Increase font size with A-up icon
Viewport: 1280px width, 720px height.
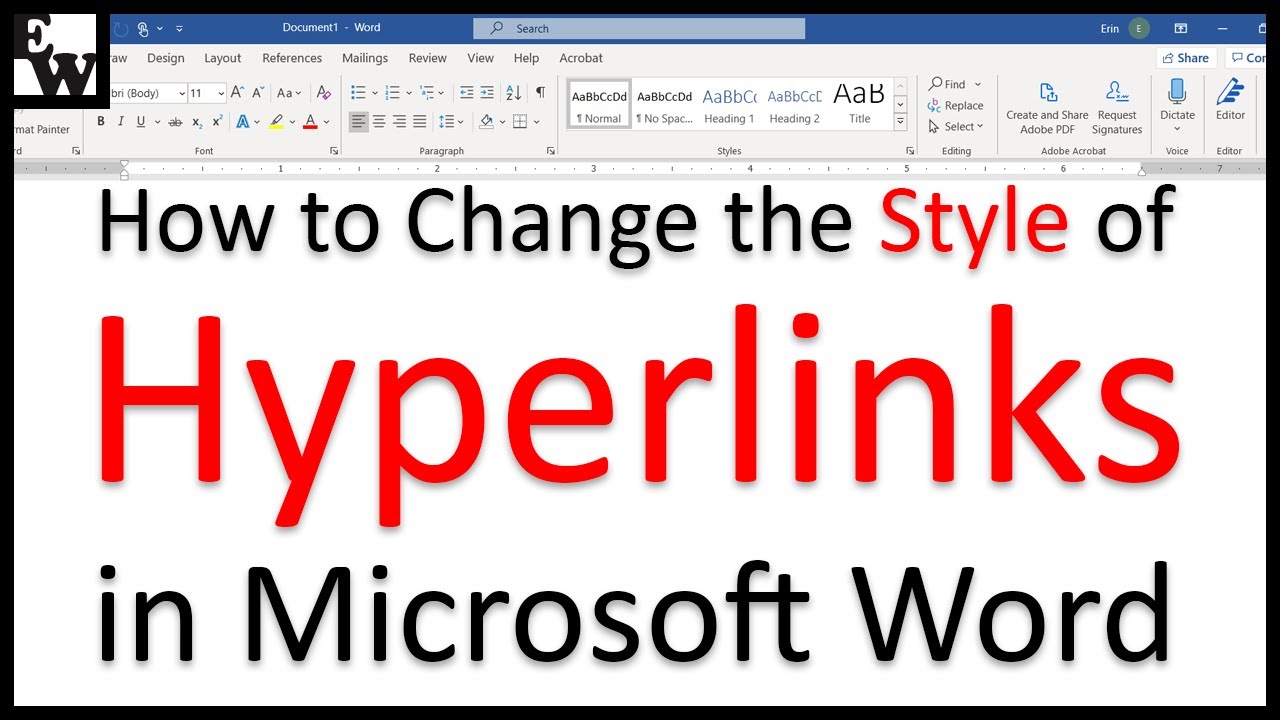[237, 93]
